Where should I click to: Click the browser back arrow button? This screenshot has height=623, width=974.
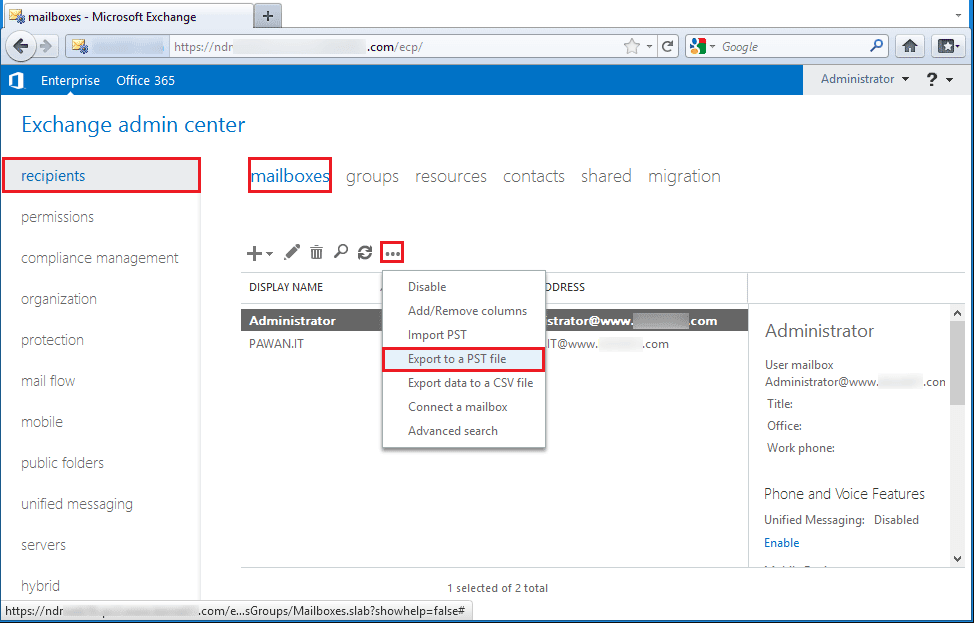click(20, 46)
